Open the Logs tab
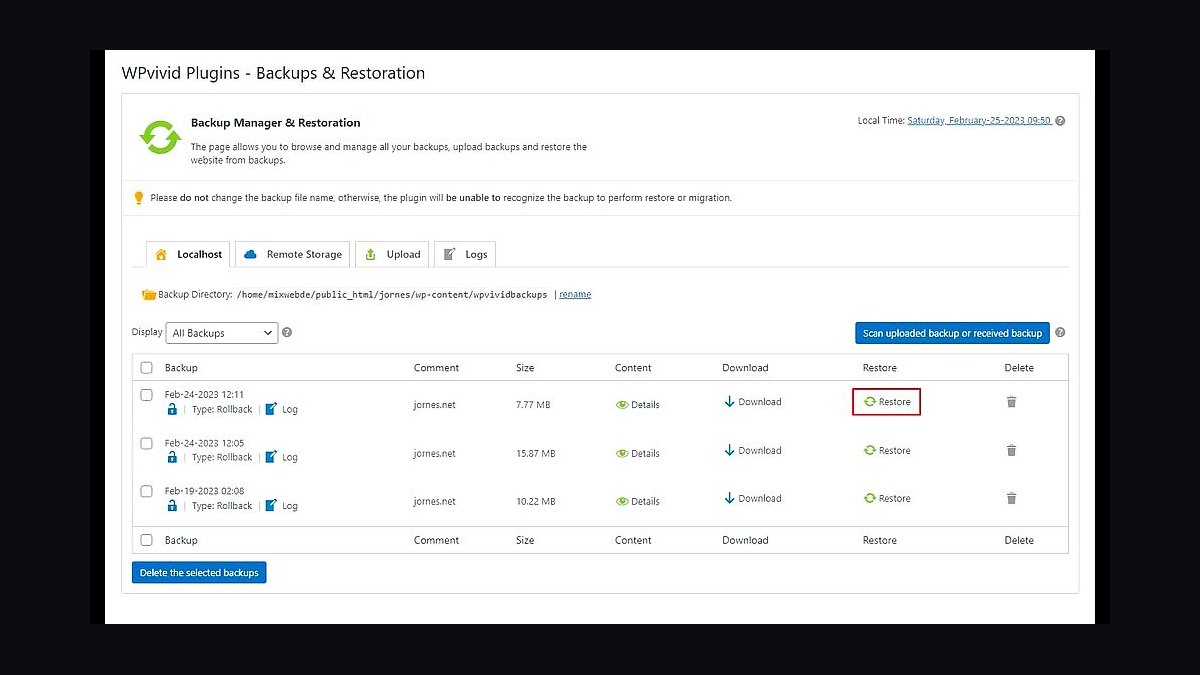The width and height of the screenshot is (1200, 675). click(465, 254)
